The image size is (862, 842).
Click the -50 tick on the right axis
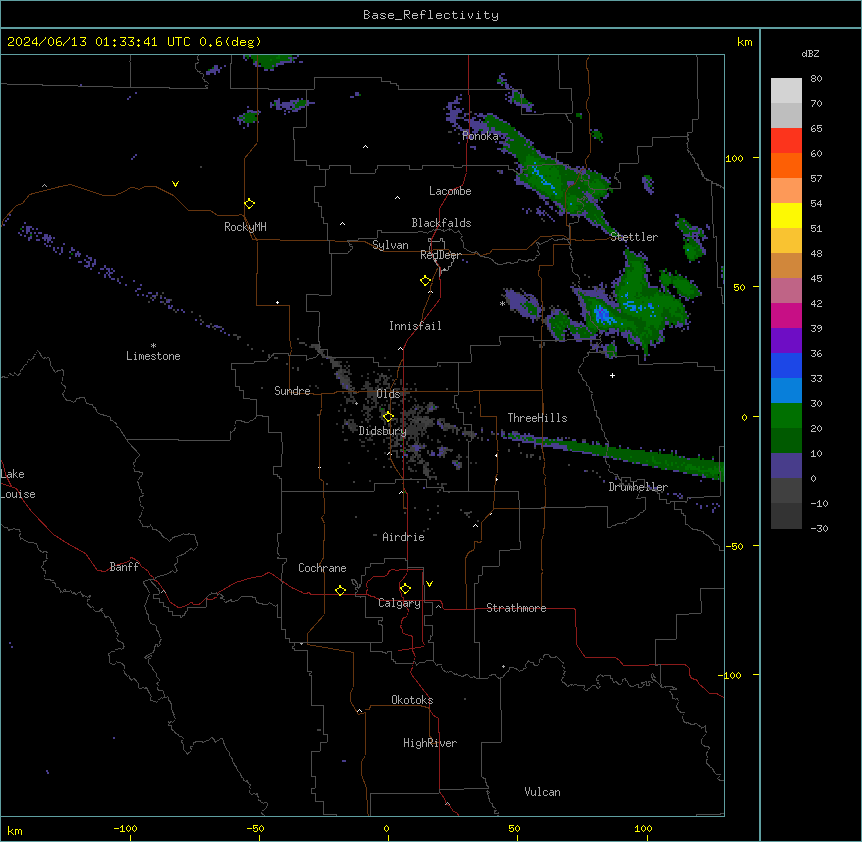(734, 546)
